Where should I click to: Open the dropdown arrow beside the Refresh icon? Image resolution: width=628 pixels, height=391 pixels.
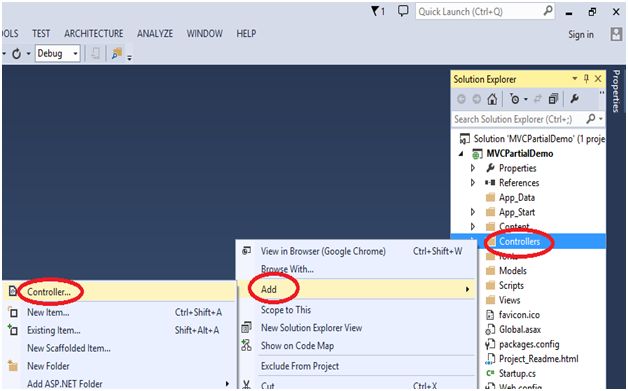point(28,53)
